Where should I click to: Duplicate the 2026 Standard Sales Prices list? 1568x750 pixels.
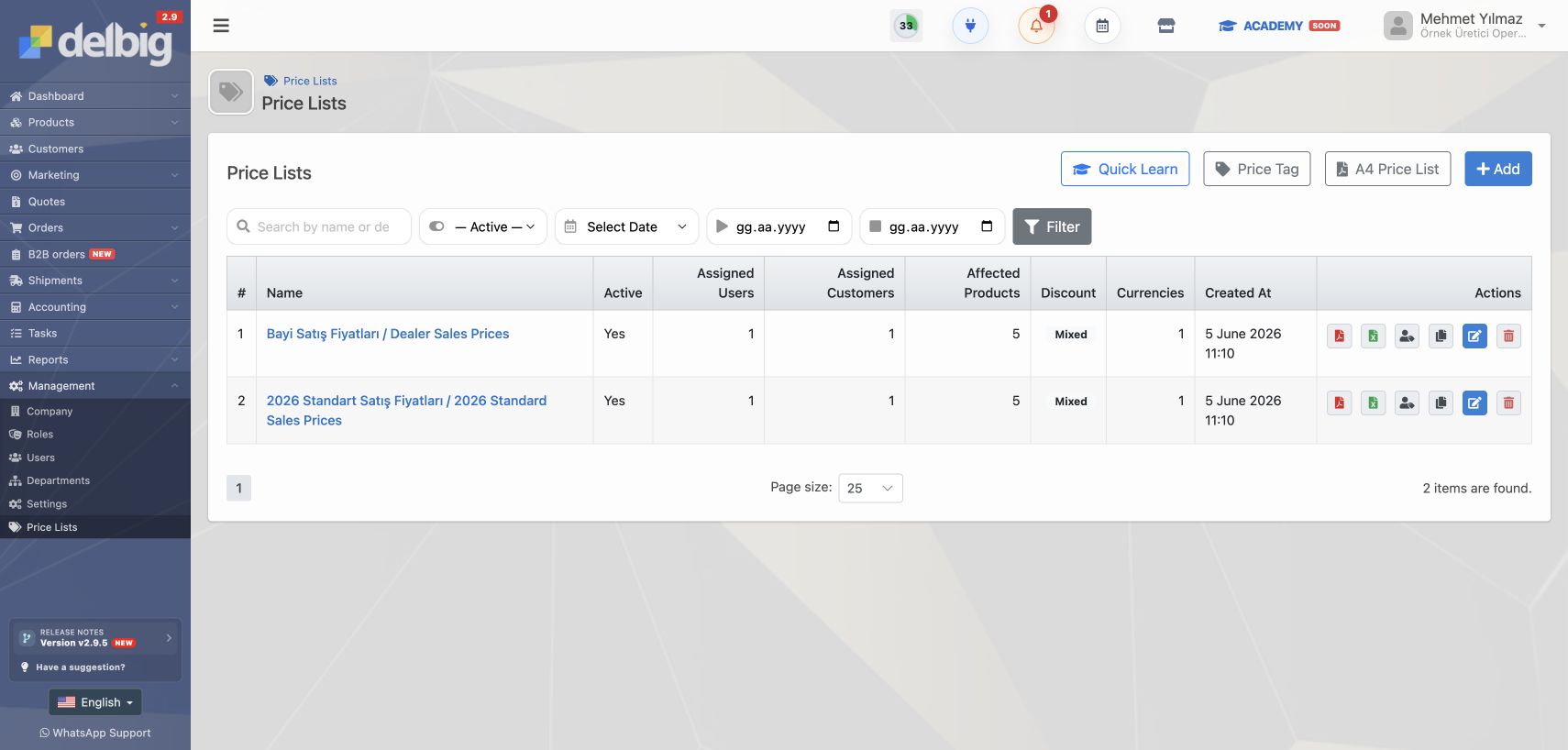(x=1441, y=403)
